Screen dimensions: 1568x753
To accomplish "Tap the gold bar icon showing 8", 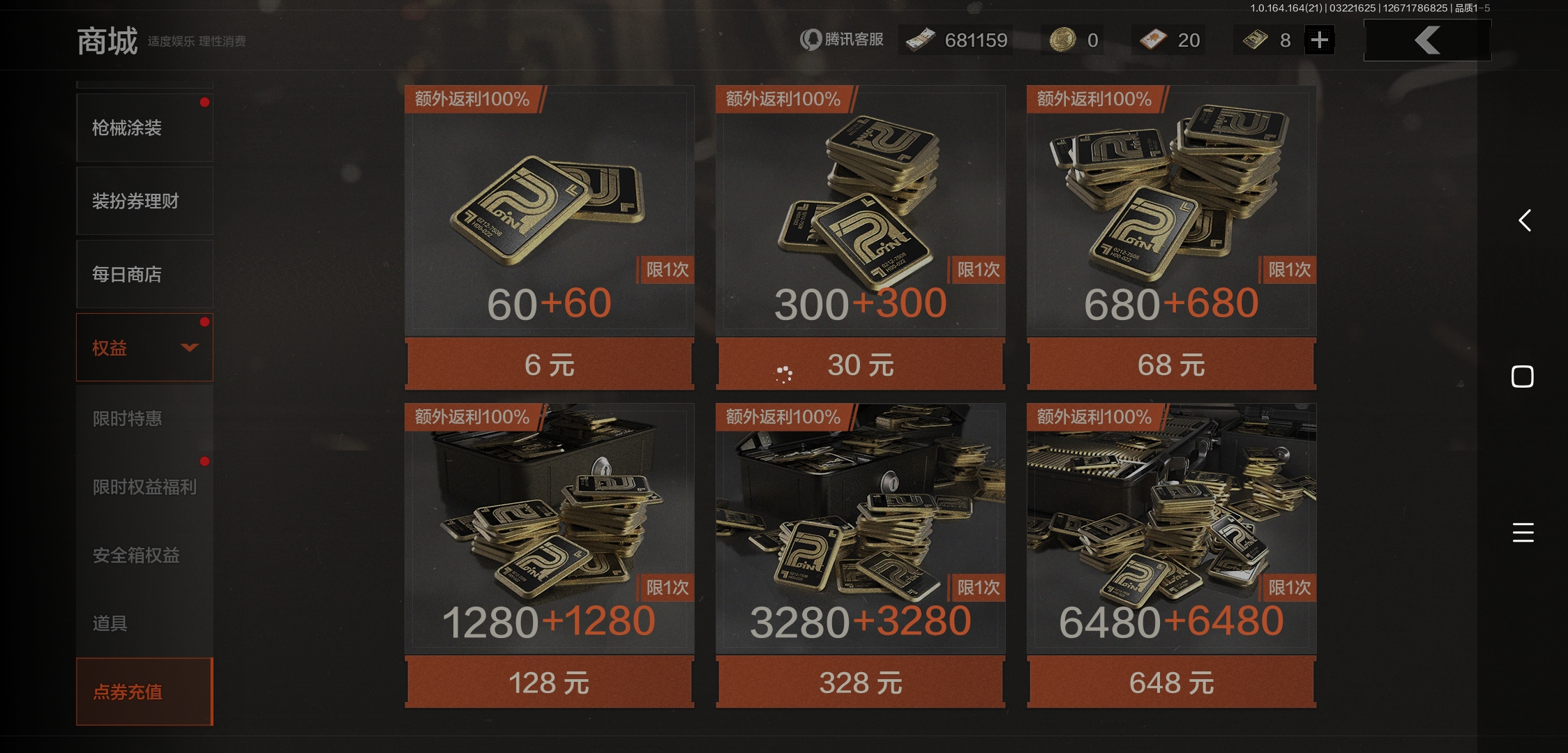I will [1255, 40].
